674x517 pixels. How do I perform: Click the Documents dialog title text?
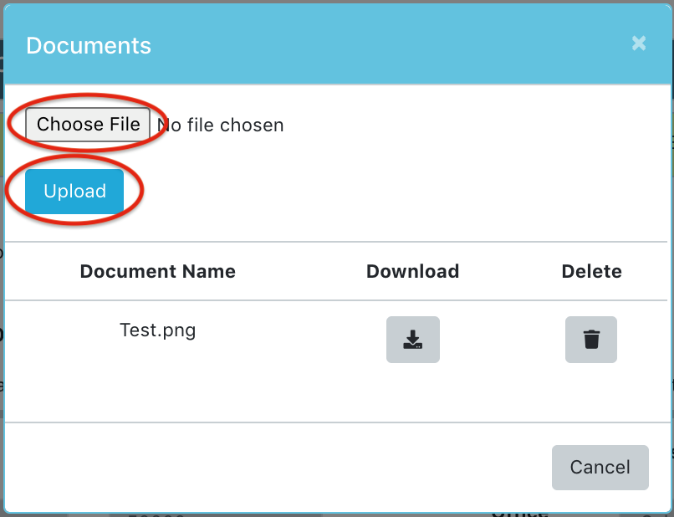click(x=89, y=46)
